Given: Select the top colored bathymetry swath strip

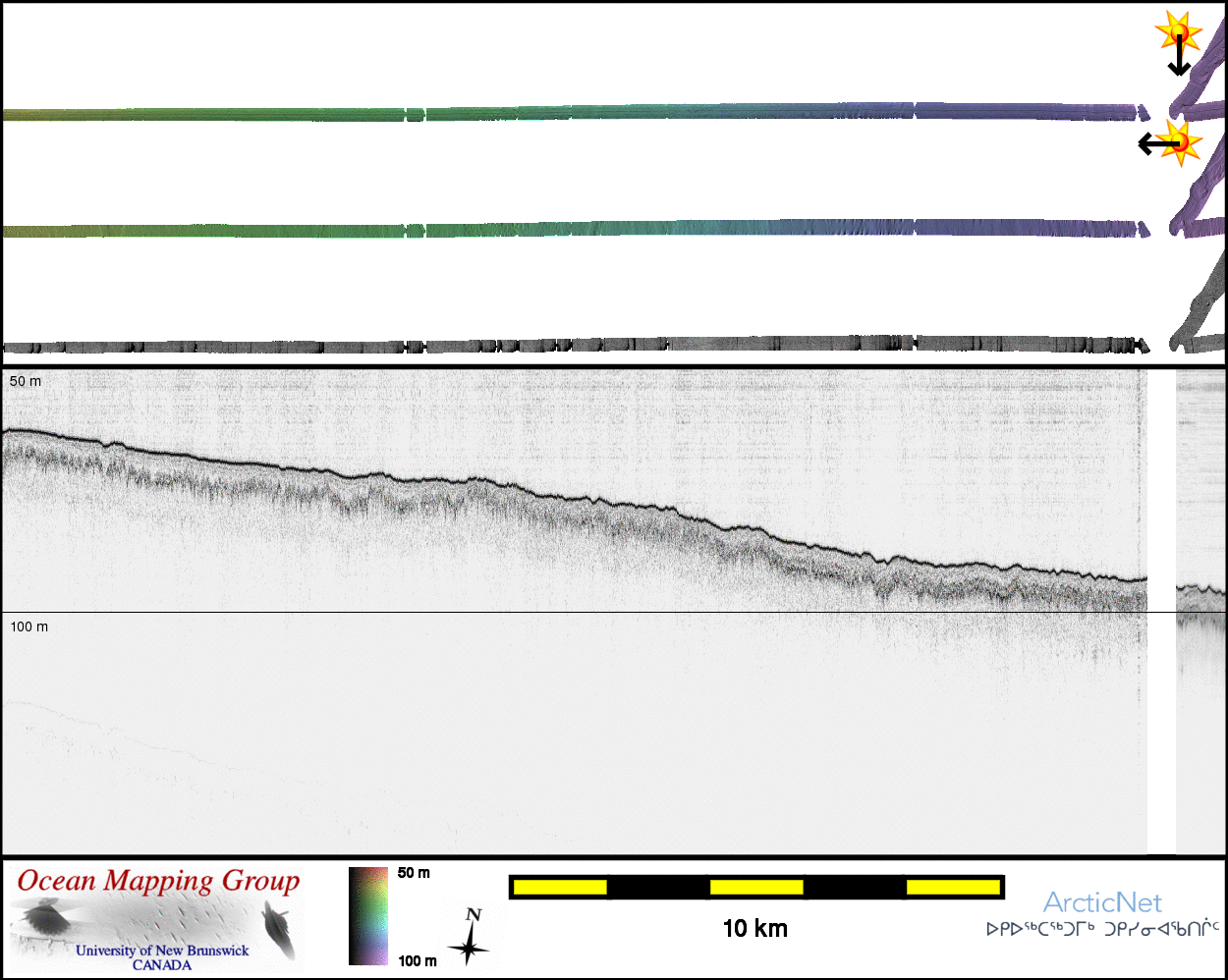Looking at the screenshot, I should 570,113.
